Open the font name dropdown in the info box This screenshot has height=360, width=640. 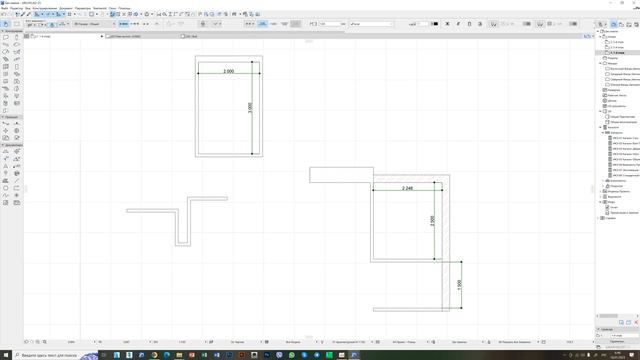(x=371, y=24)
